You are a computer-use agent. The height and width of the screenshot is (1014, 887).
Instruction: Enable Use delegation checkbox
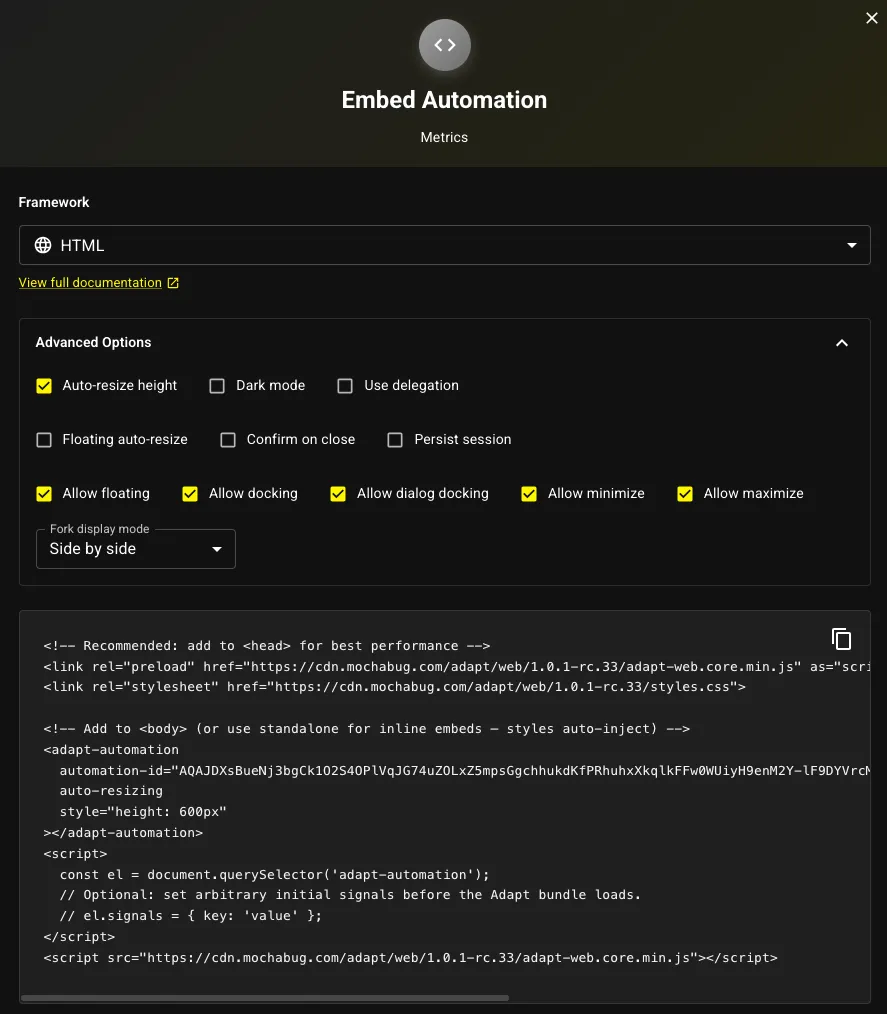pos(345,386)
